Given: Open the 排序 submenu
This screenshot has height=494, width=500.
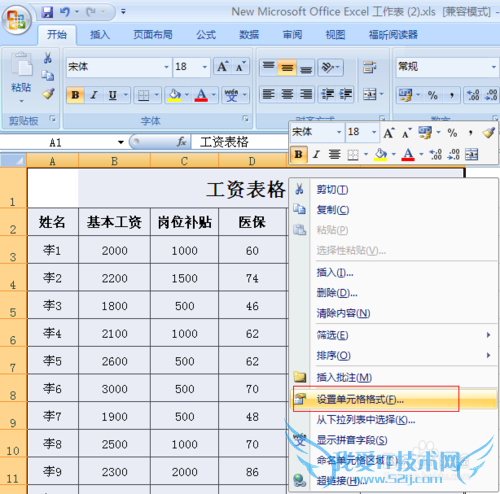Looking at the screenshot, I should pyautogui.click(x=394, y=355).
